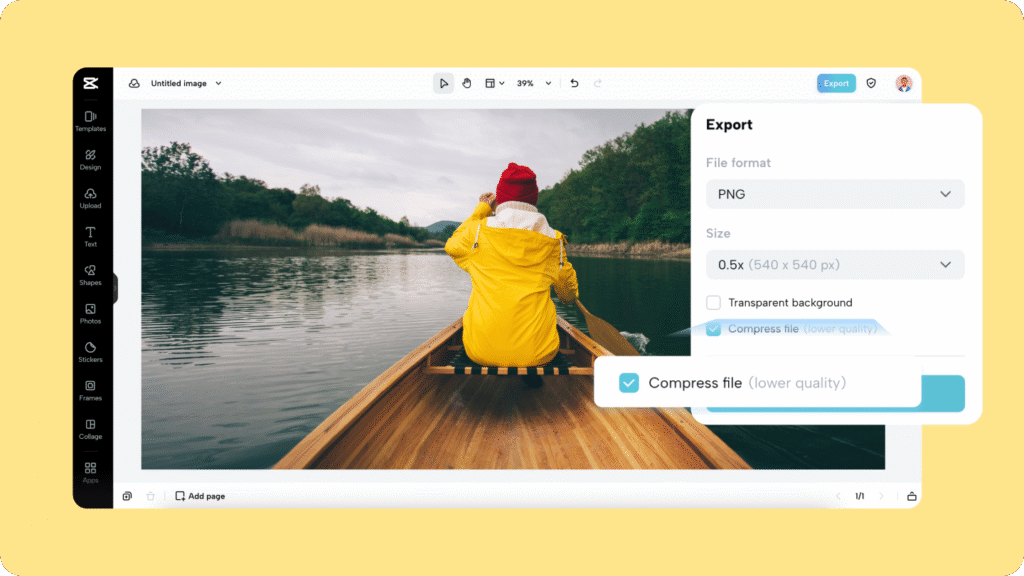Screen dimensions: 1024x576
Task: Open the Design panel in sidebar
Action: (90, 159)
